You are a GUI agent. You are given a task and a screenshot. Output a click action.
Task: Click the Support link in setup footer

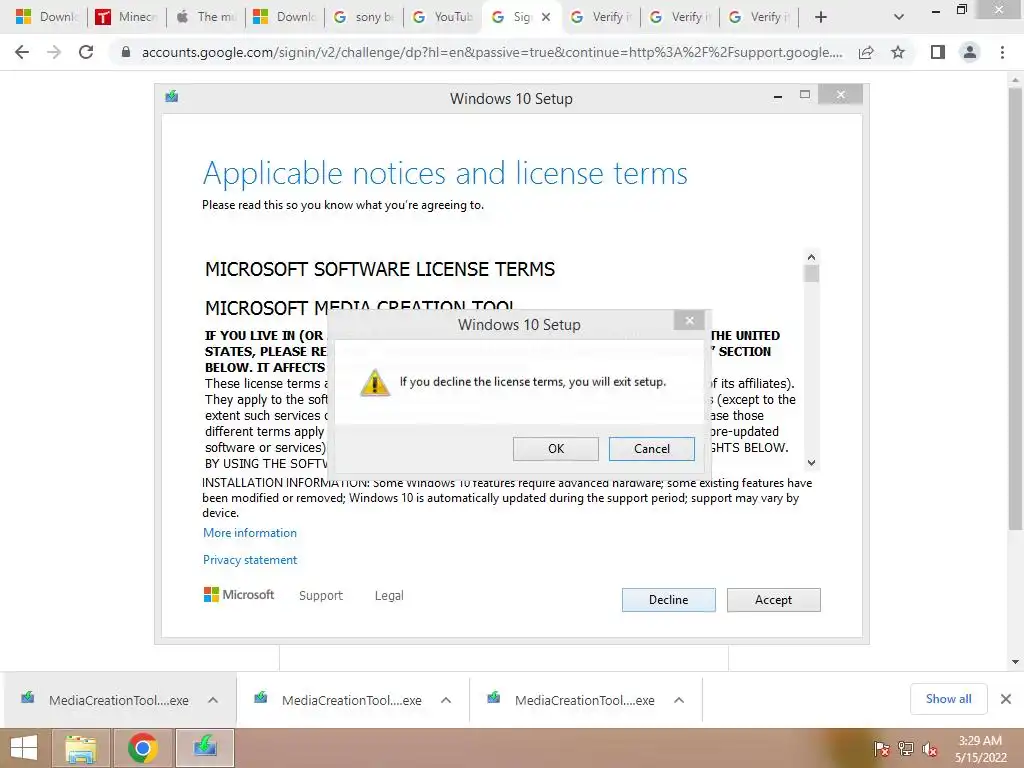click(x=321, y=596)
